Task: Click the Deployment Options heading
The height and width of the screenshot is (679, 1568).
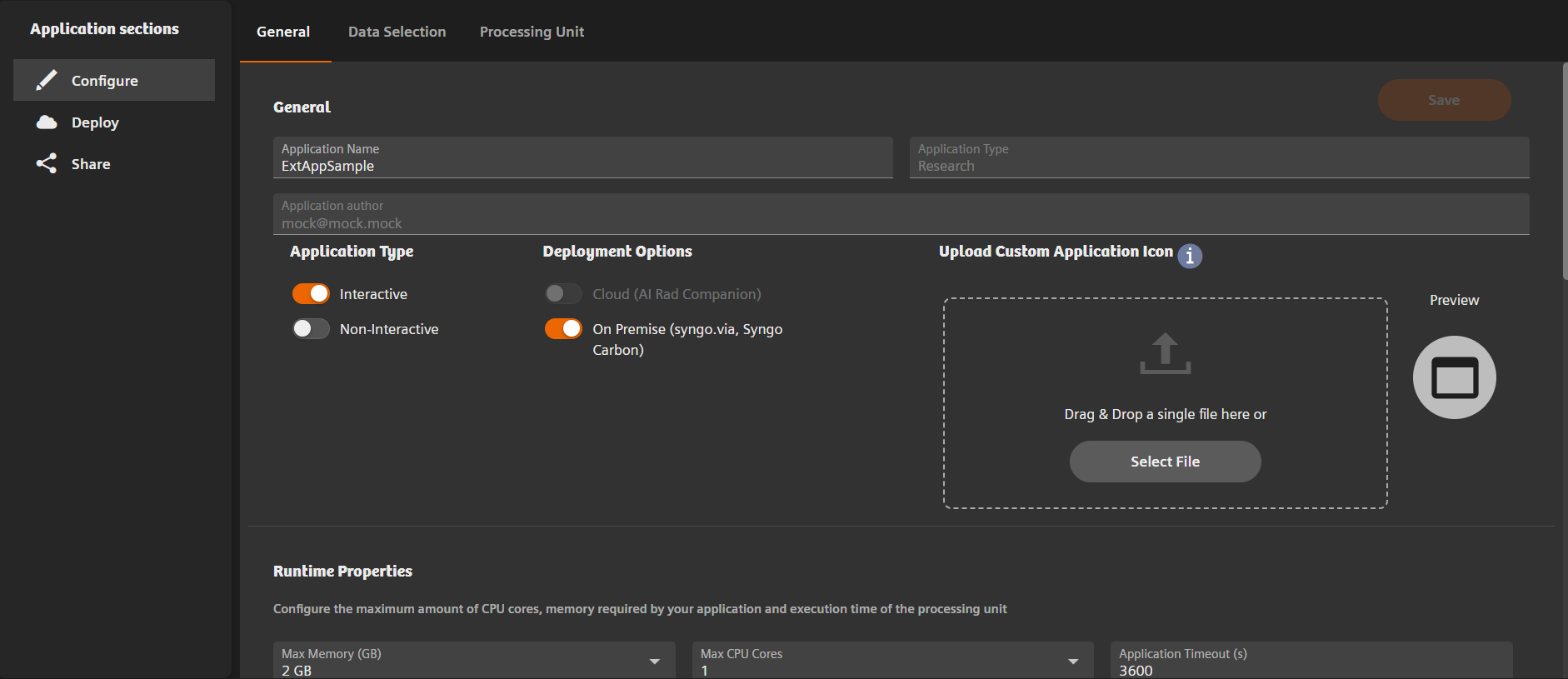Action: (617, 252)
